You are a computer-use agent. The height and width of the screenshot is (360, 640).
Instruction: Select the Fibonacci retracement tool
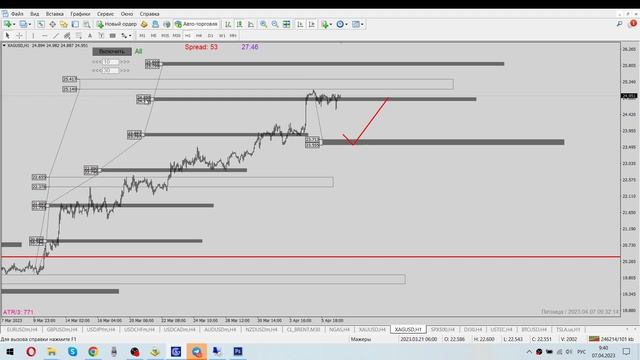(x=79, y=36)
